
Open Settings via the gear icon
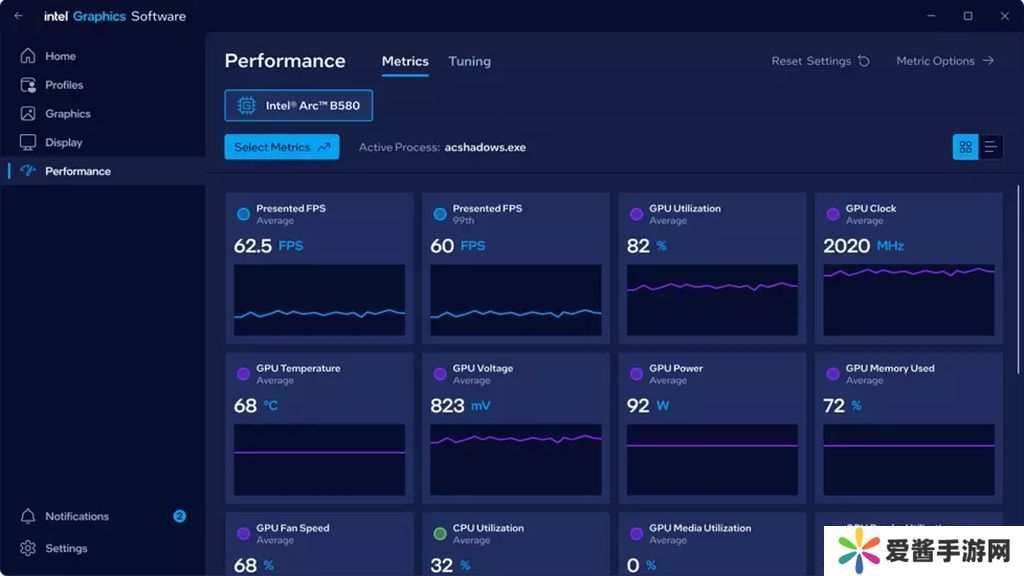(28, 548)
